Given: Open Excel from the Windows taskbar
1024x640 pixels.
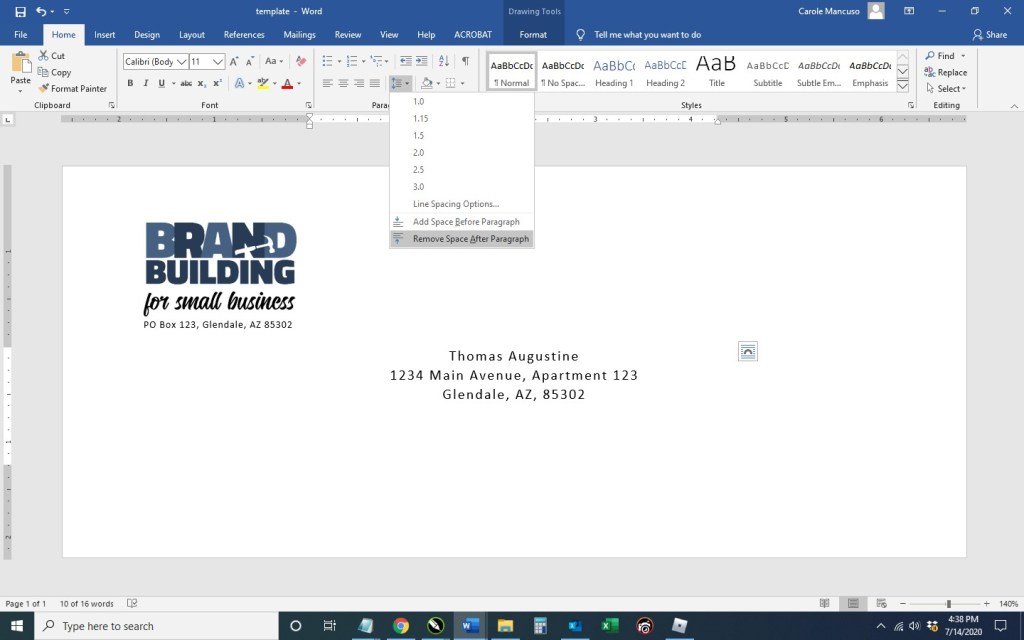Looking at the screenshot, I should tap(609, 626).
